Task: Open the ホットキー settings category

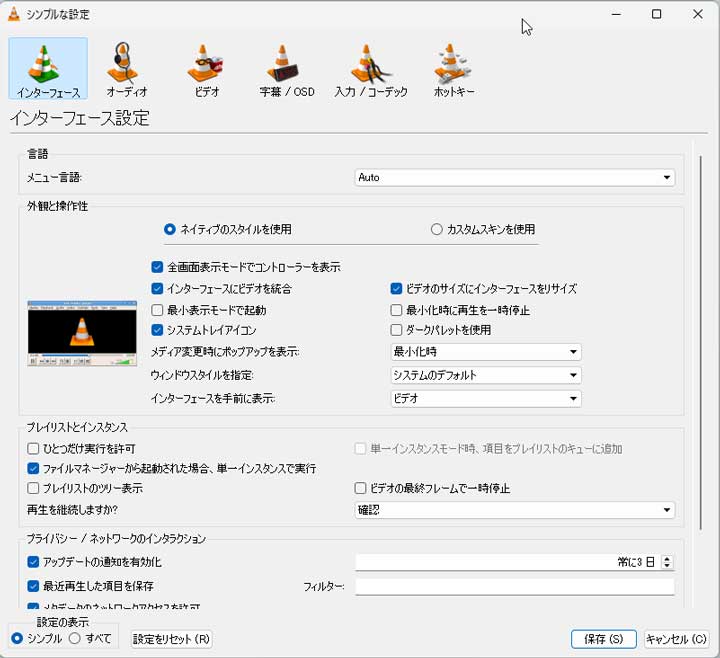Action: tap(454, 68)
